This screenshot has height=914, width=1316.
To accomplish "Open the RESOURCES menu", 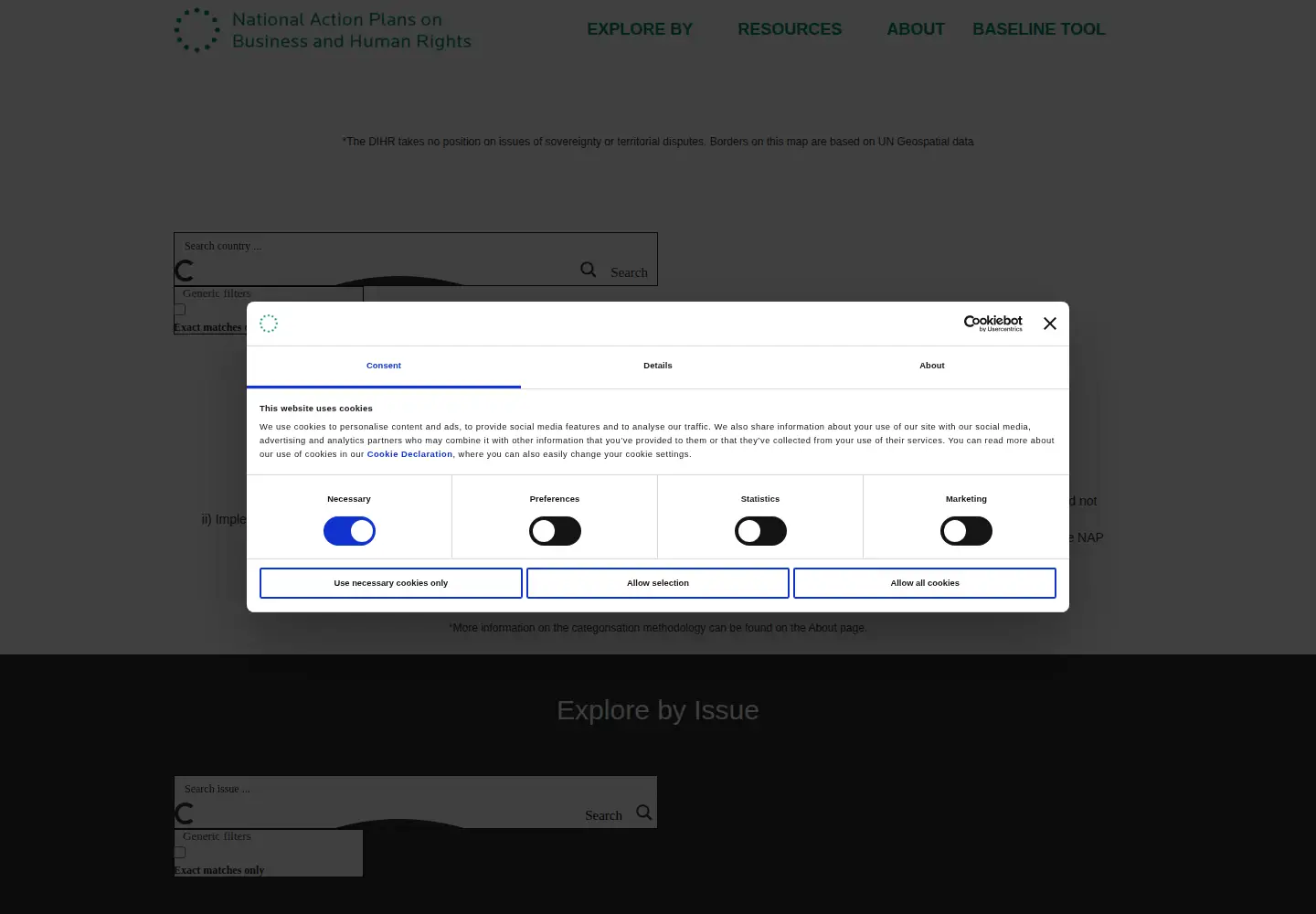I will (790, 29).
